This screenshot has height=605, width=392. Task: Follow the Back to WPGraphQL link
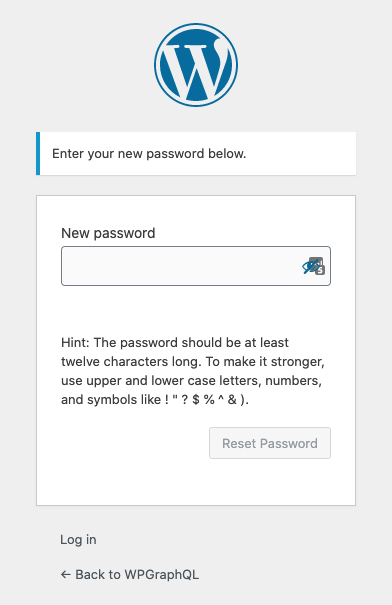[130, 575]
